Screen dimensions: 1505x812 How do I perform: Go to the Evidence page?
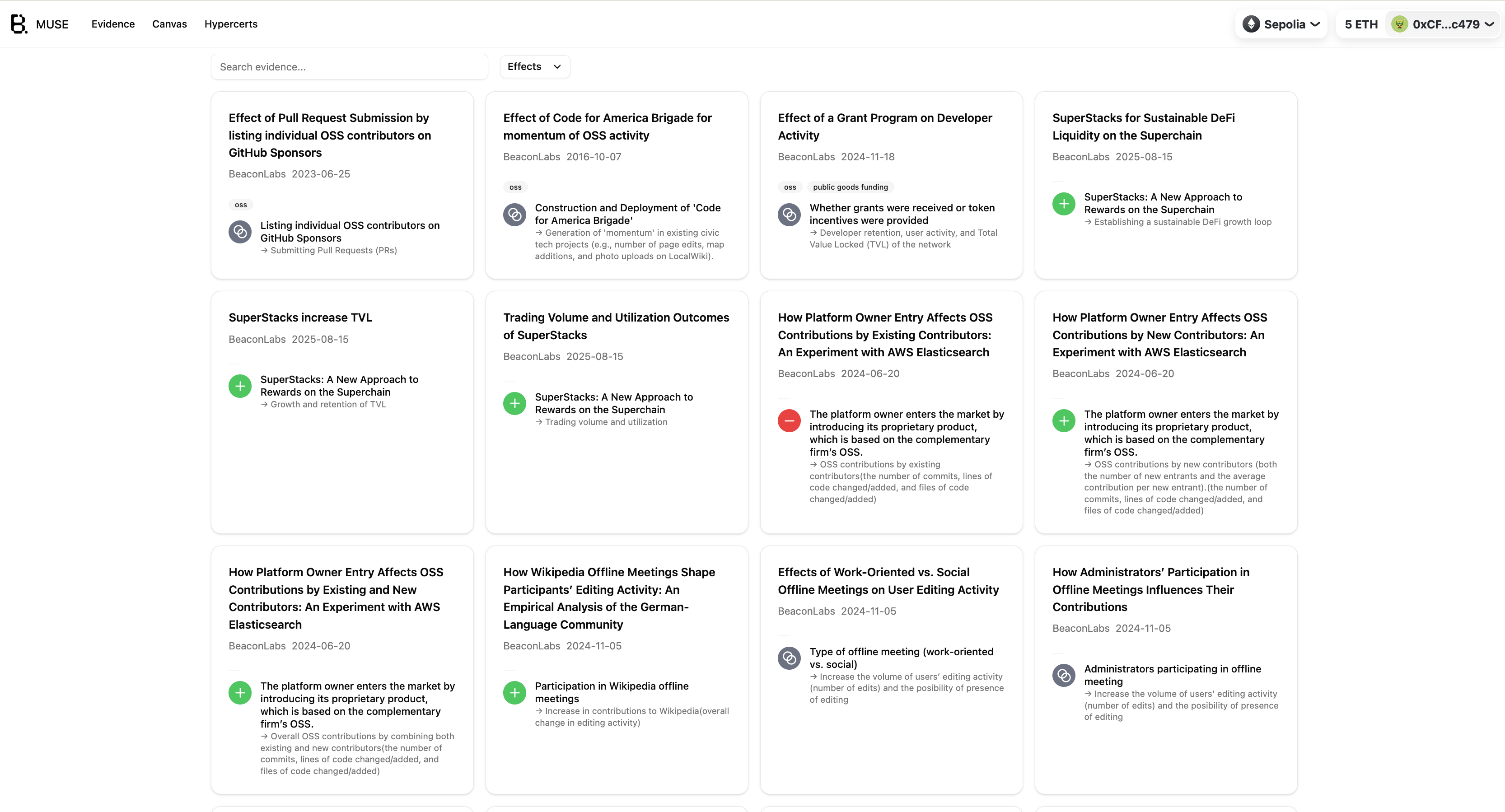[x=113, y=24]
